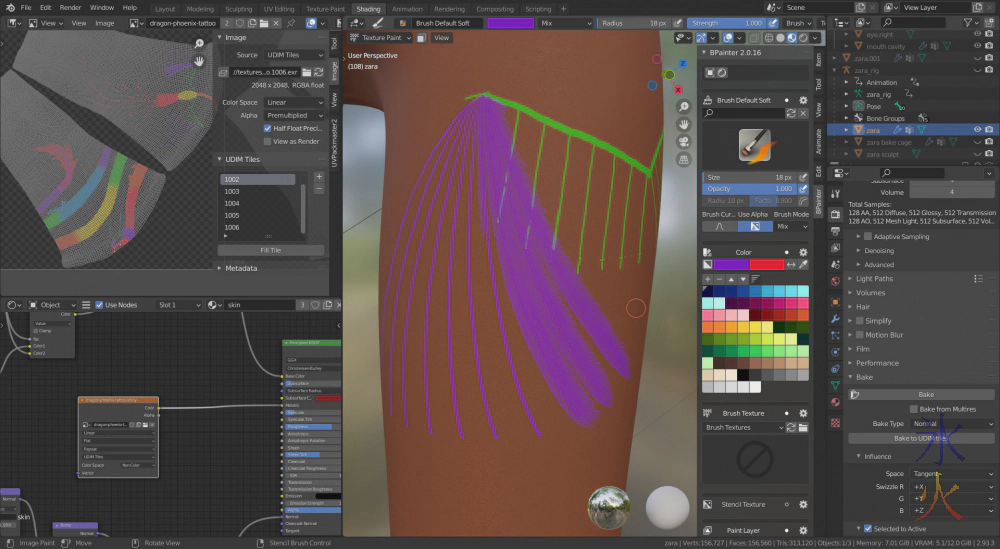Open BPainter Brush Default Soft settings gear
Viewport: 1000px width, 549px height.
(x=803, y=100)
